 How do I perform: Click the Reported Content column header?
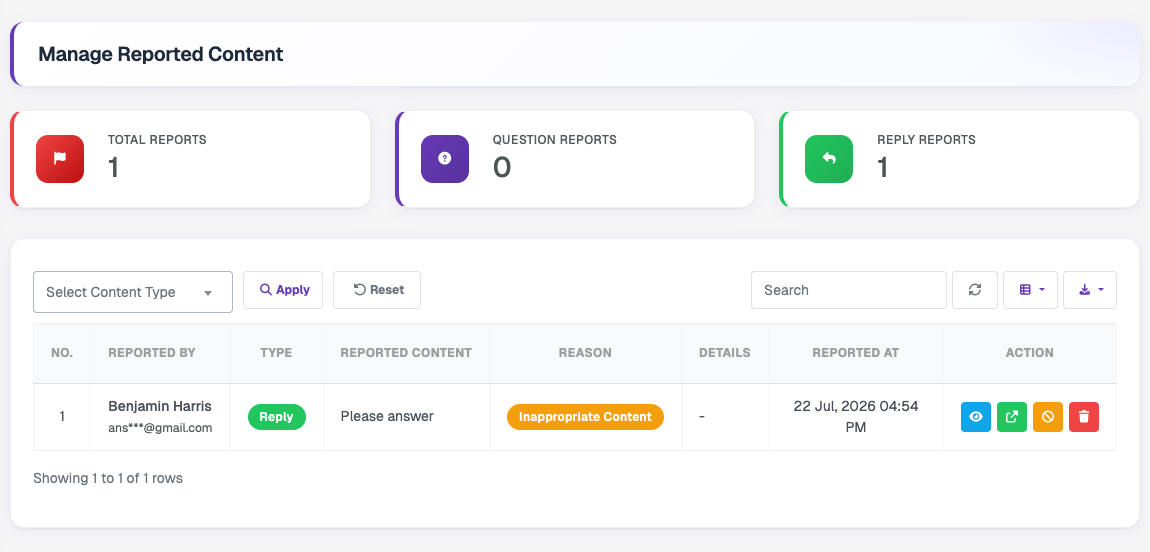coord(406,353)
